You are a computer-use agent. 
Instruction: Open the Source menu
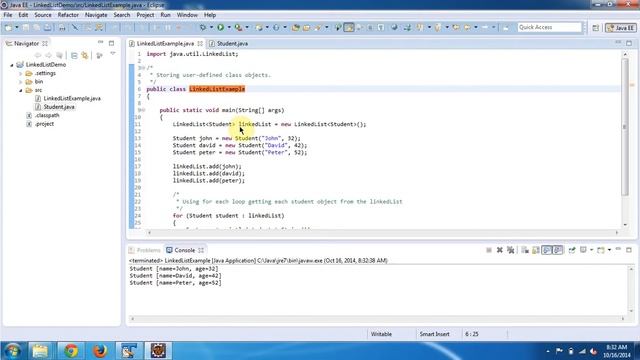[43, 15]
